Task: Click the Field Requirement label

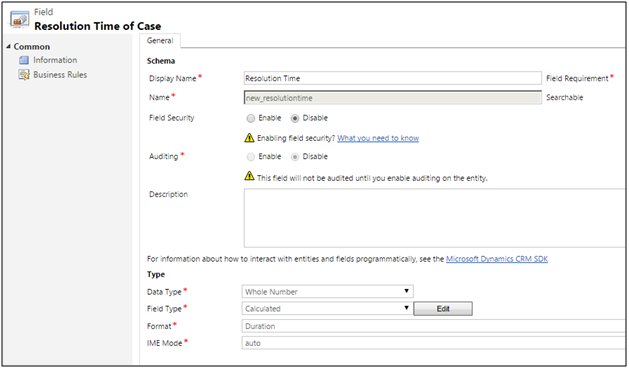Action: [577, 79]
